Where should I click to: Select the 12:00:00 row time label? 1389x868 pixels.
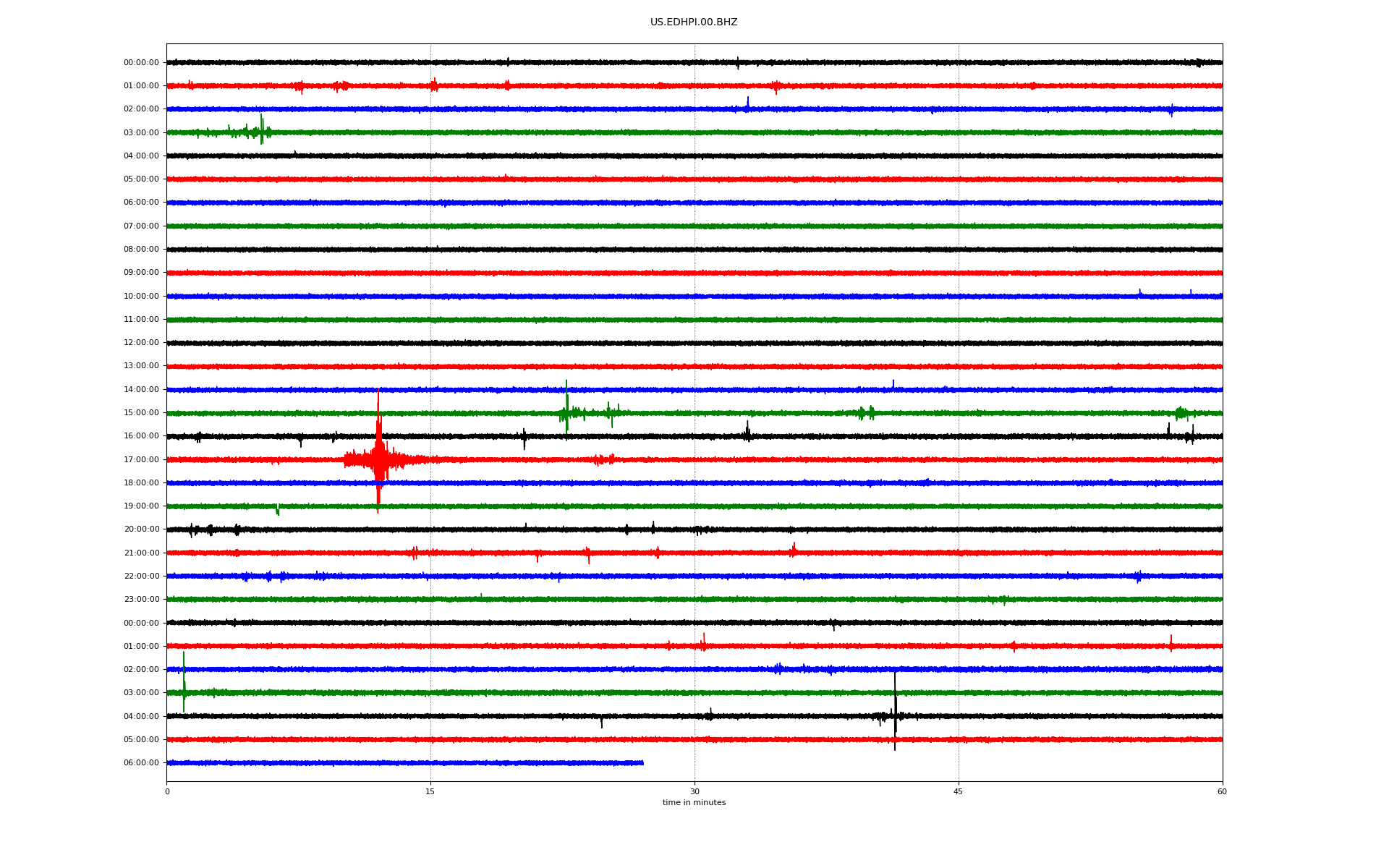[141, 342]
